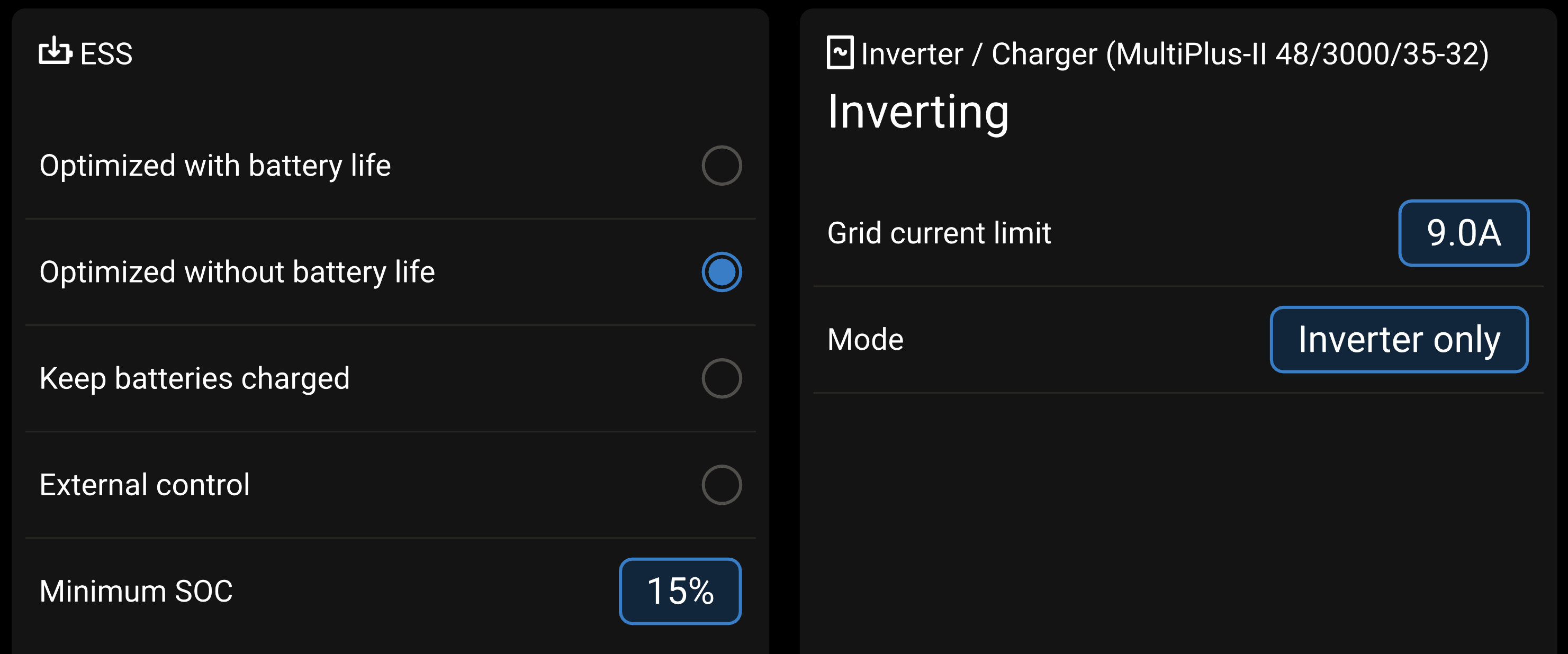Image resolution: width=1568 pixels, height=654 pixels.
Task: Open the 9.0A grid current limit setting
Action: (1463, 233)
